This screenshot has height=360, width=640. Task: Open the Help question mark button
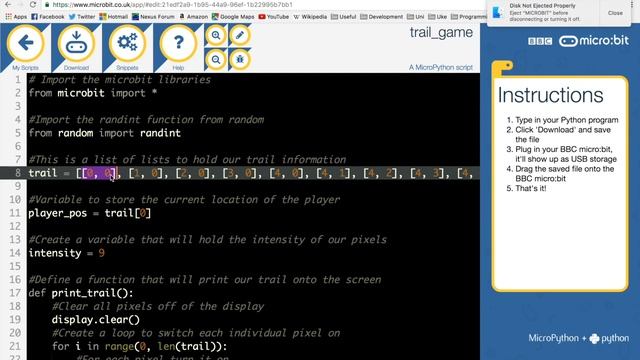(x=178, y=43)
